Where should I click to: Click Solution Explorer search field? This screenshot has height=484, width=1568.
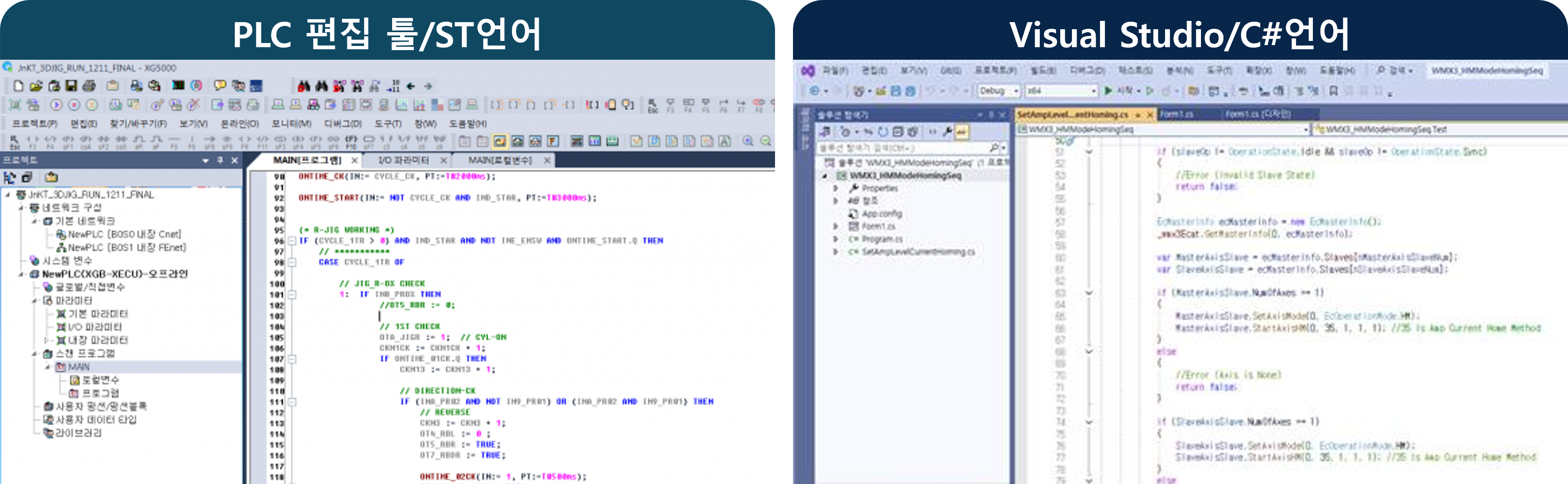point(912,147)
